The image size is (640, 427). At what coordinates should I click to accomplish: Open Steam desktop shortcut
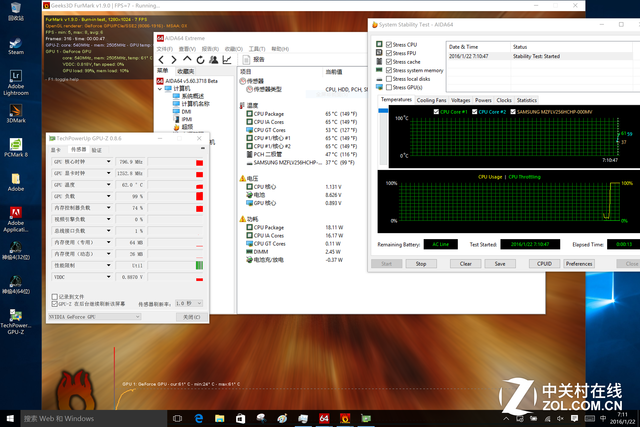click(16, 46)
